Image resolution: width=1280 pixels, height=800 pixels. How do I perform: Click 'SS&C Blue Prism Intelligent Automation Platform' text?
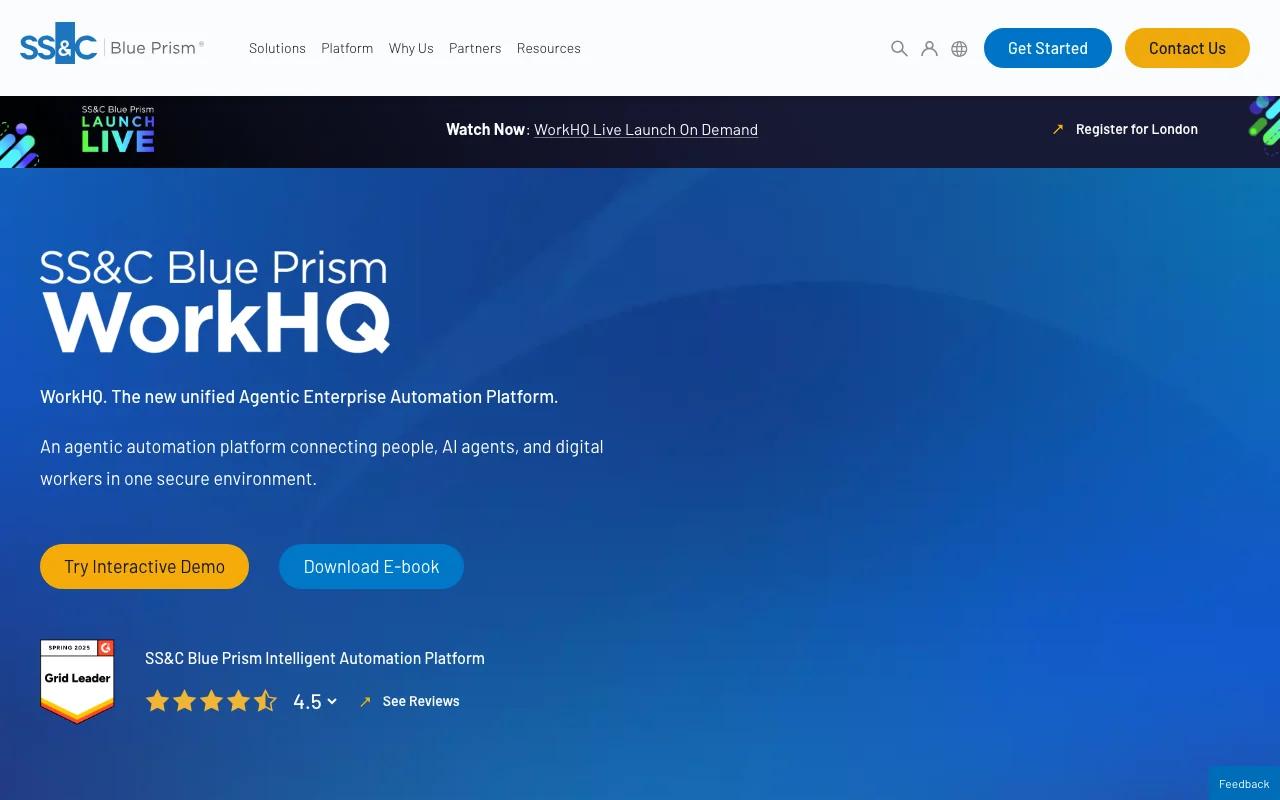click(315, 658)
